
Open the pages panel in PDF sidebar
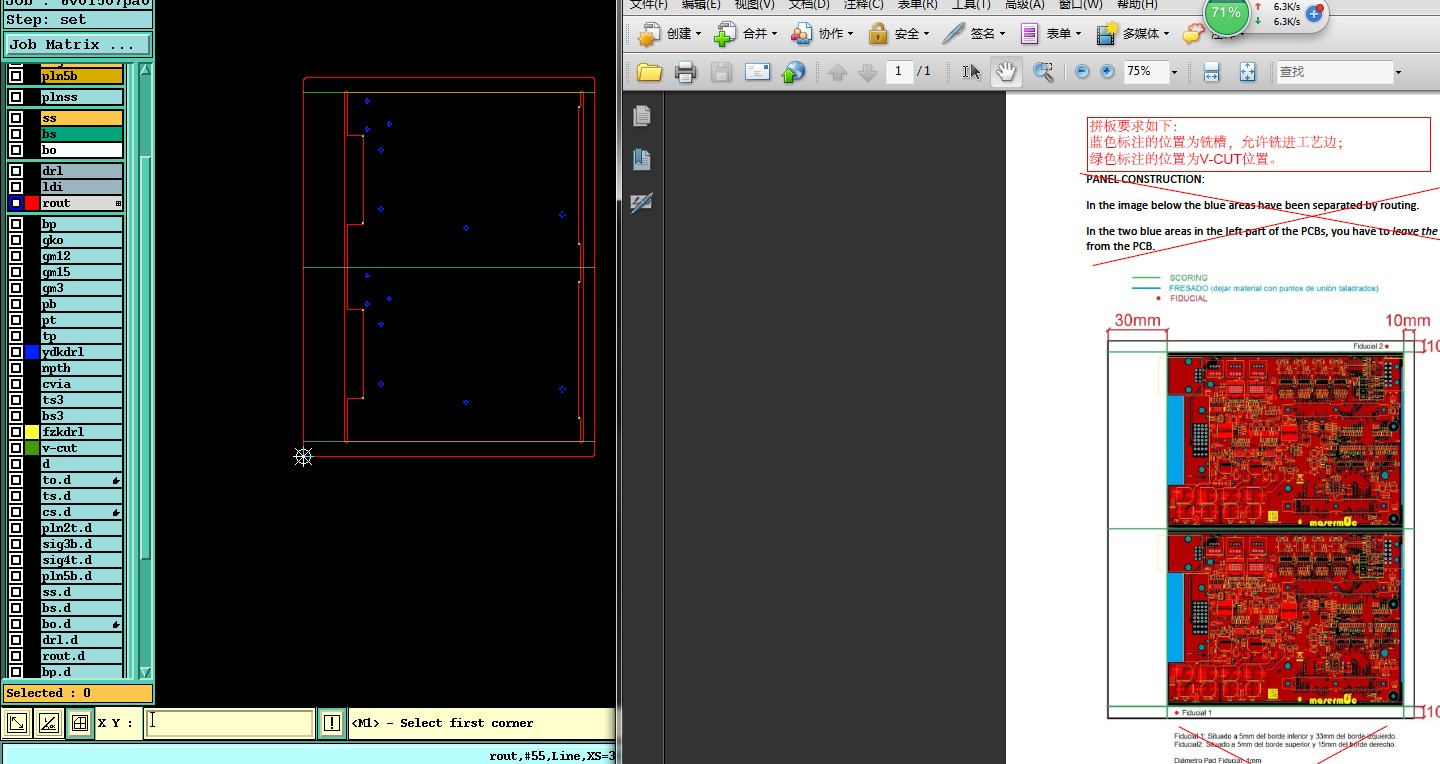click(x=642, y=116)
